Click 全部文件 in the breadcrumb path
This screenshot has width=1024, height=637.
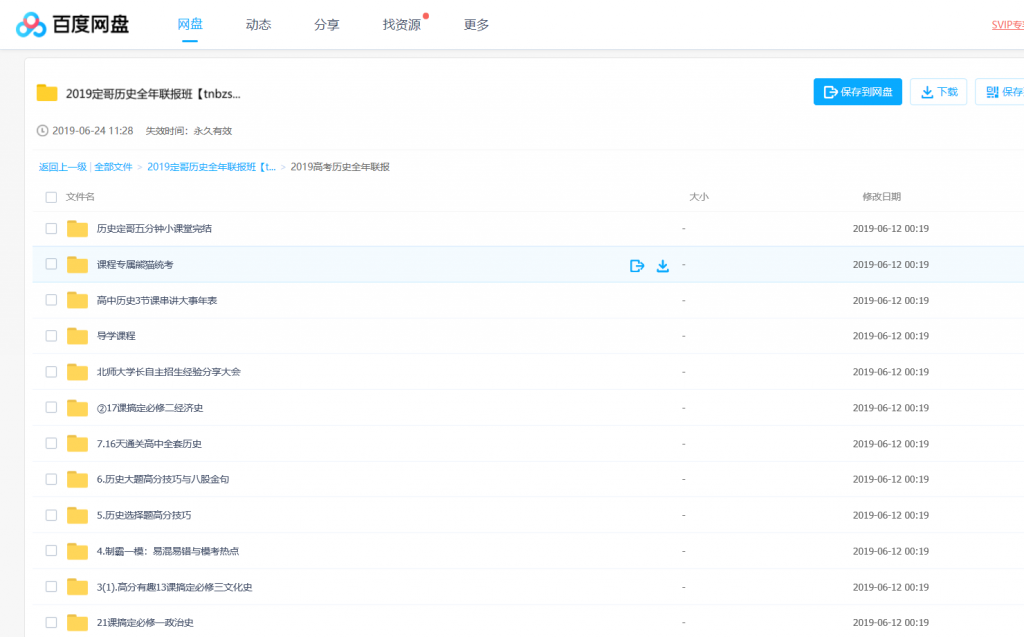(113, 167)
